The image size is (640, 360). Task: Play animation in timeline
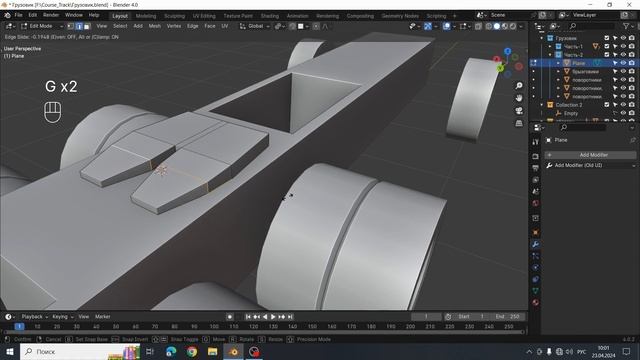273,317
